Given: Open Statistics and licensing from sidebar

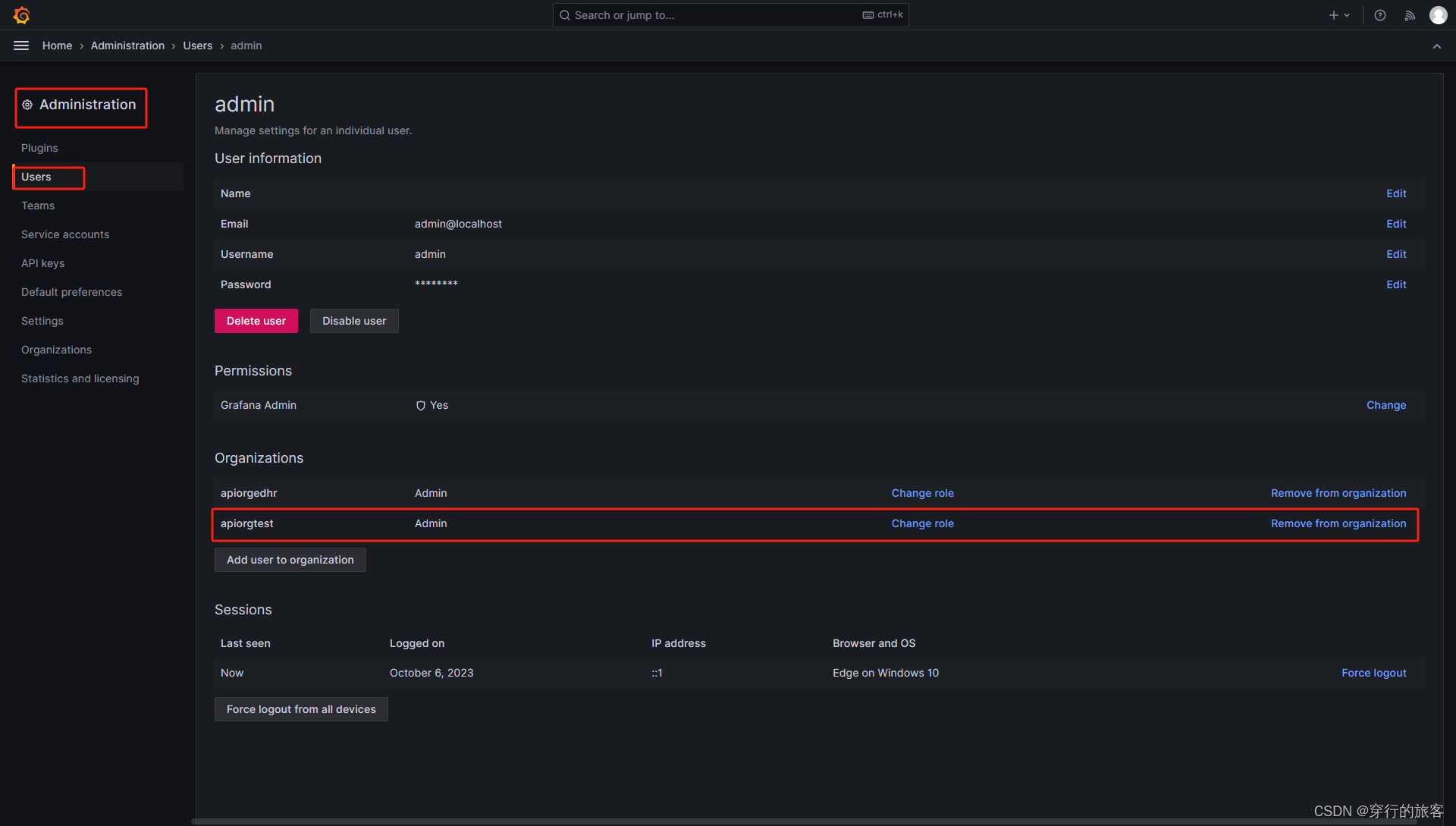Looking at the screenshot, I should [80, 378].
